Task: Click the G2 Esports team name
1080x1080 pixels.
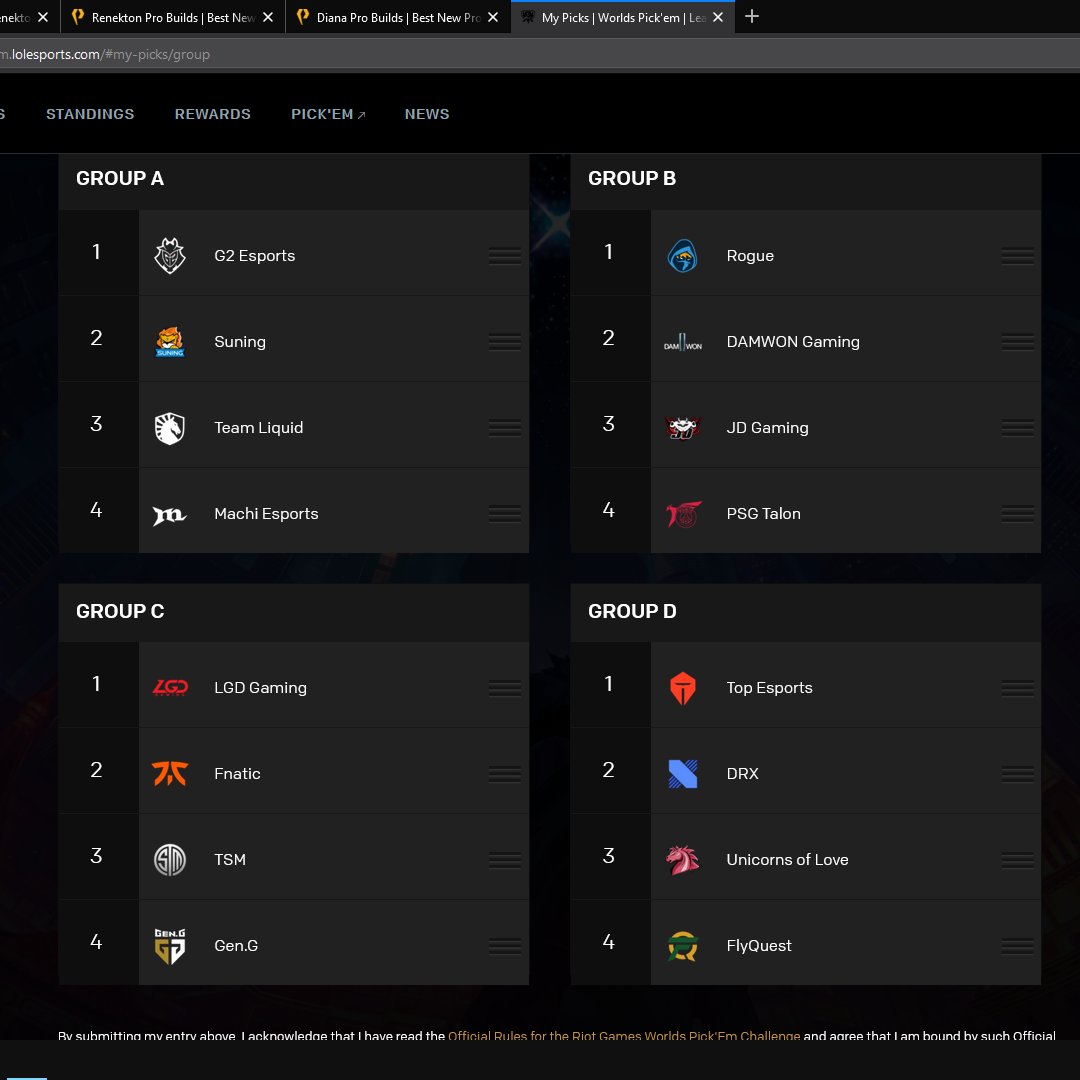Action: coord(255,256)
